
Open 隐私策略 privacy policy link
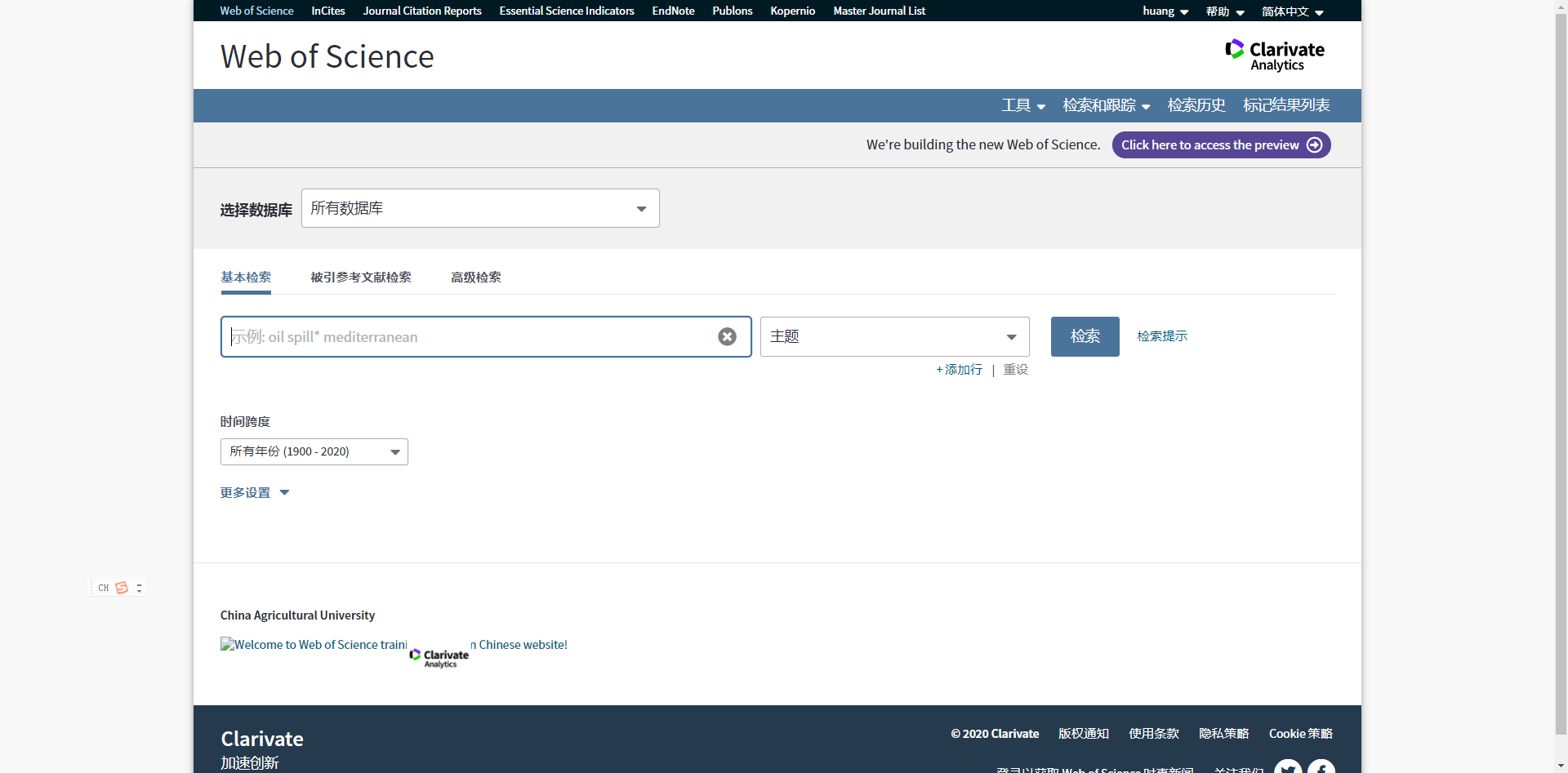[1224, 734]
